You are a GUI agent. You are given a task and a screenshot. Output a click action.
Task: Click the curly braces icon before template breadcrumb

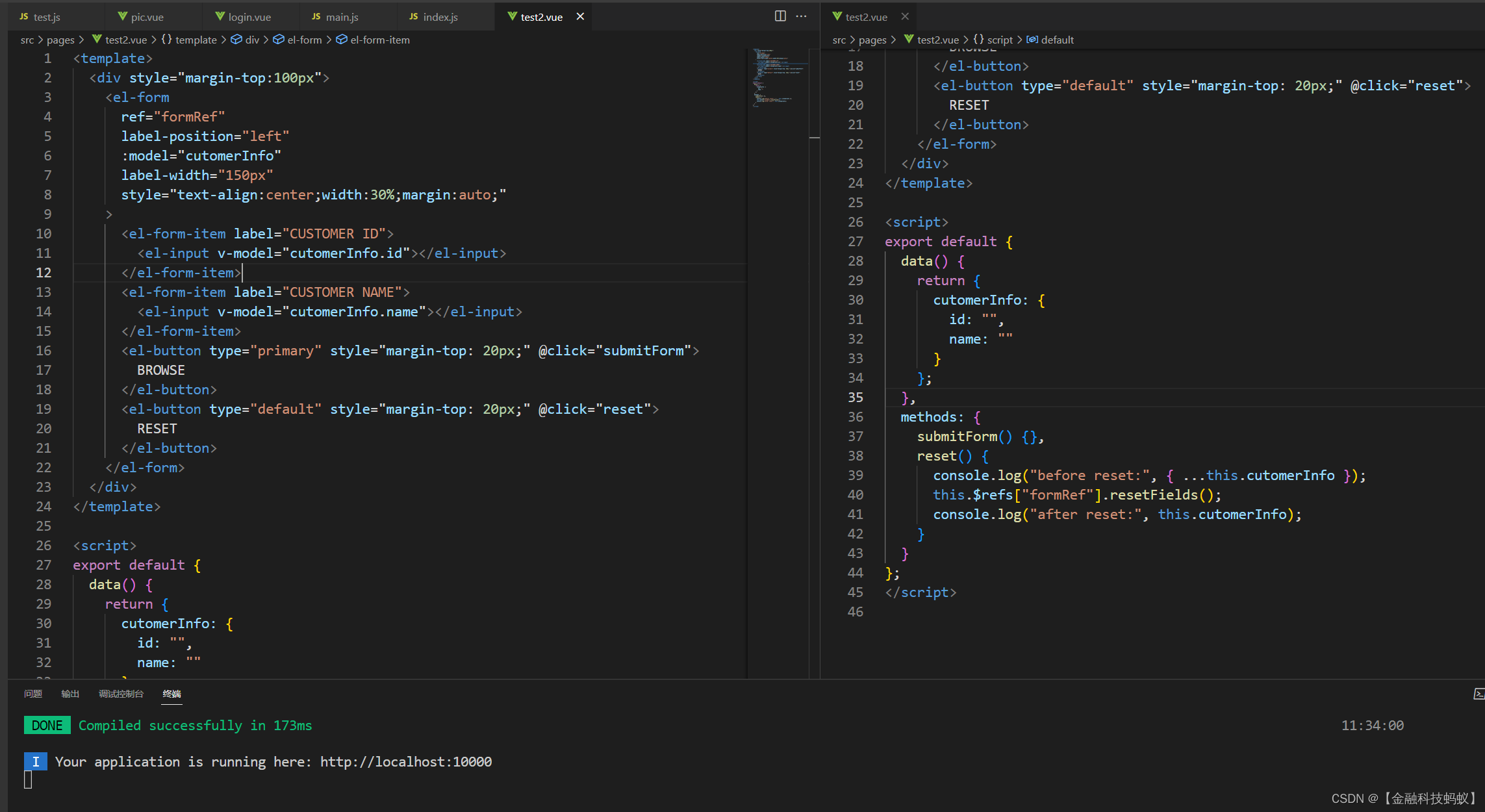tap(167, 40)
